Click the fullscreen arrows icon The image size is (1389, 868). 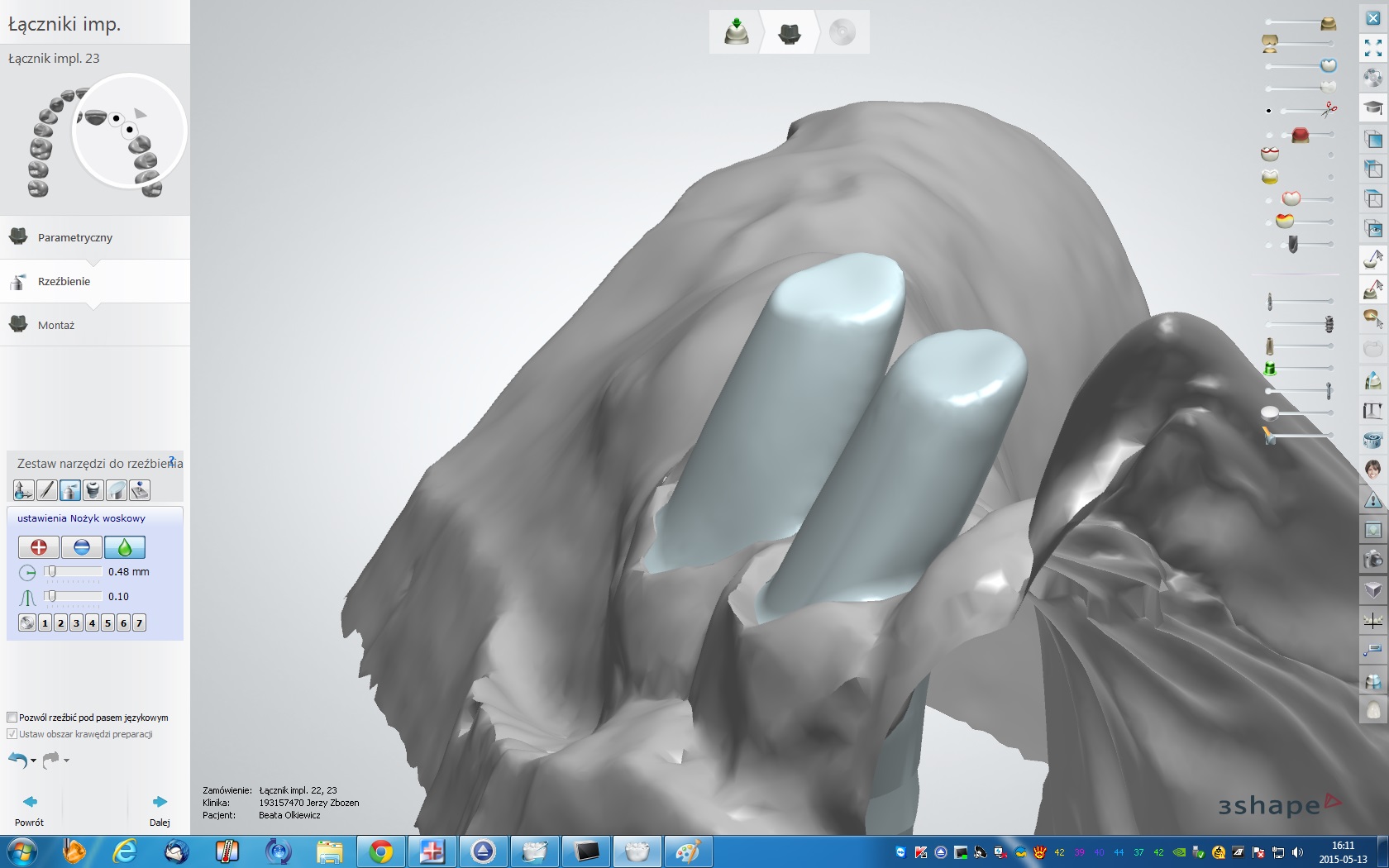pyautogui.click(x=1372, y=48)
